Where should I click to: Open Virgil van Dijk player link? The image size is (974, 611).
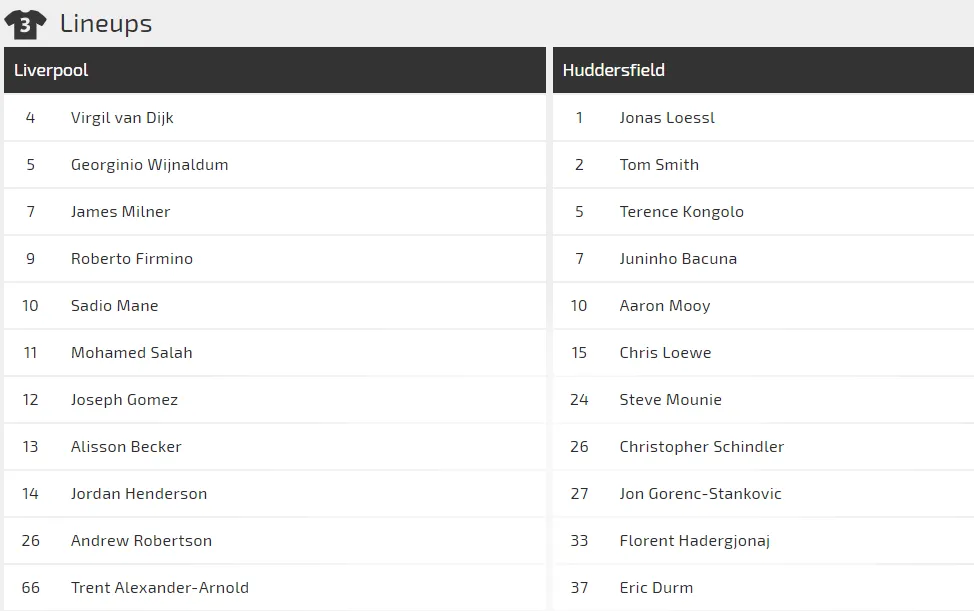tap(122, 118)
